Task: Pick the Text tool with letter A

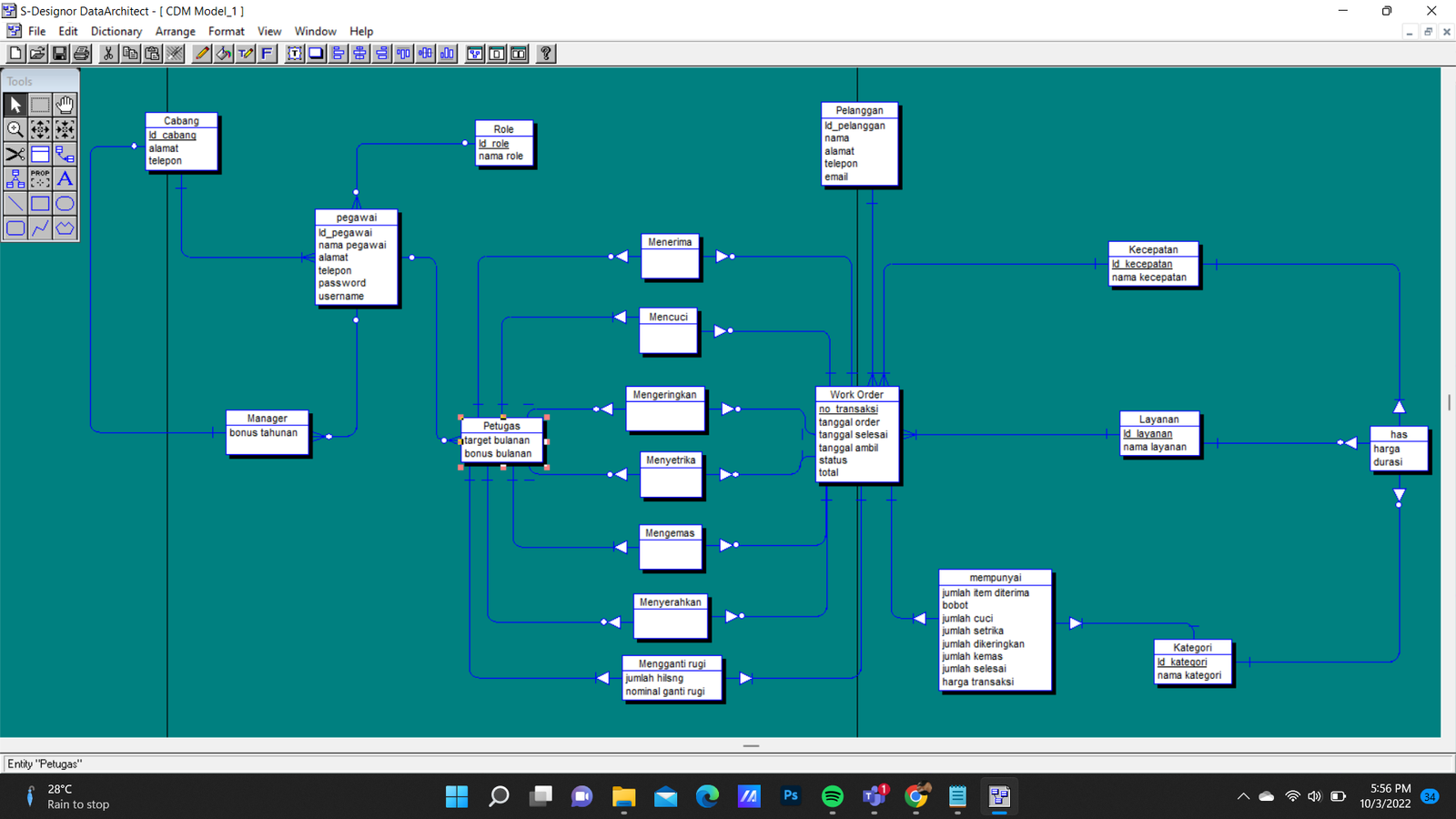Action: point(65,178)
